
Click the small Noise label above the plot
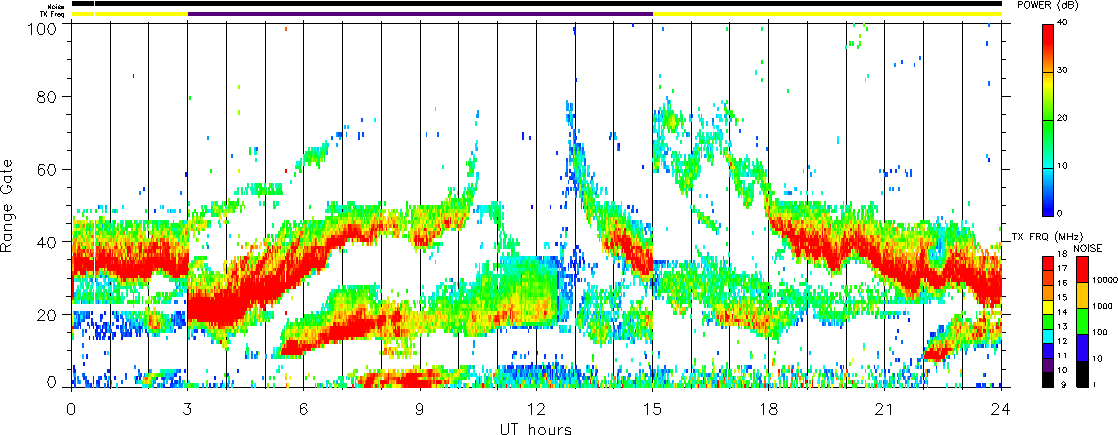56,6
